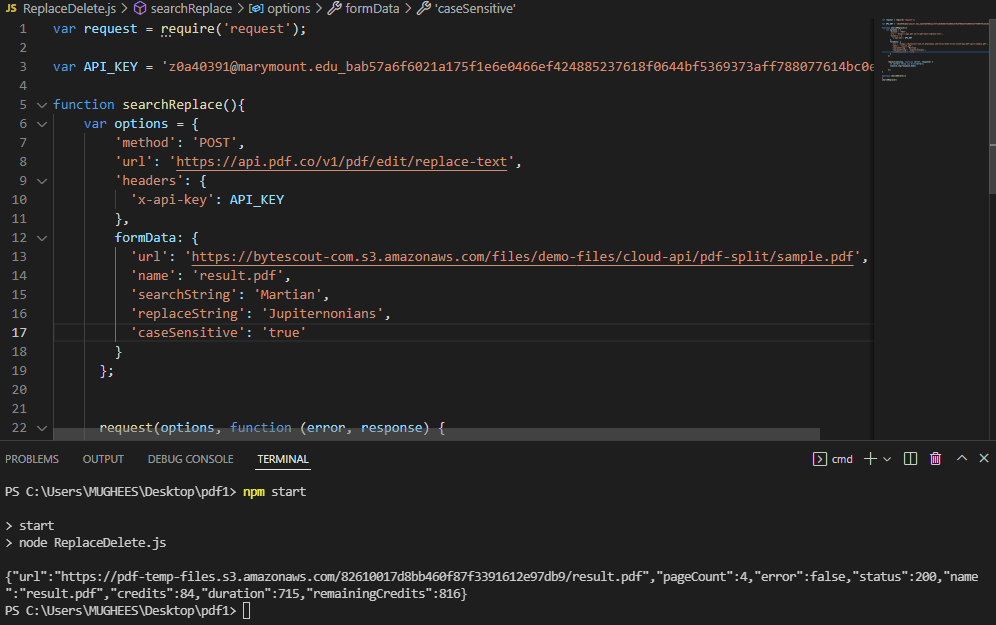Split the terminal panel
Screen dimensions: 996x625
(910, 459)
